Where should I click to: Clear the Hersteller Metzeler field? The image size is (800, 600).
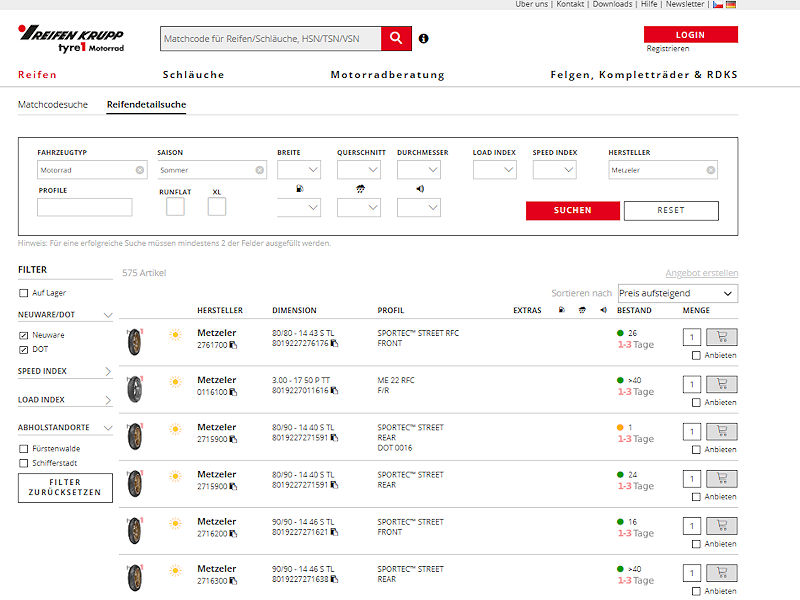pyautogui.click(x=711, y=170)
